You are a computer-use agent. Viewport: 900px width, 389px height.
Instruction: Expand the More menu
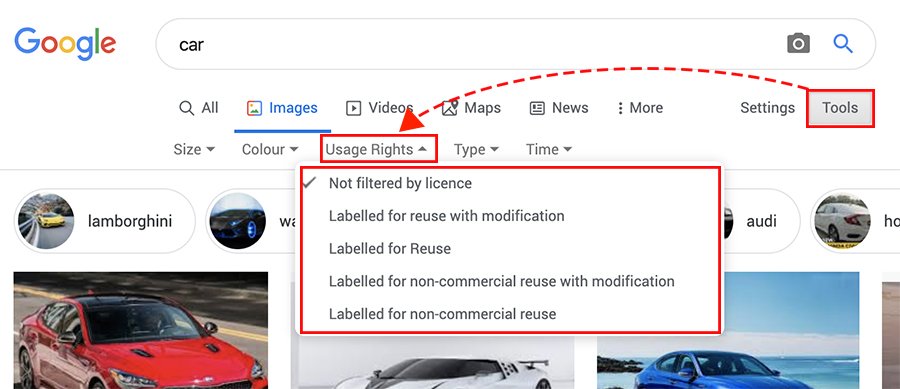pyautogui.click(x=640, y=108)
